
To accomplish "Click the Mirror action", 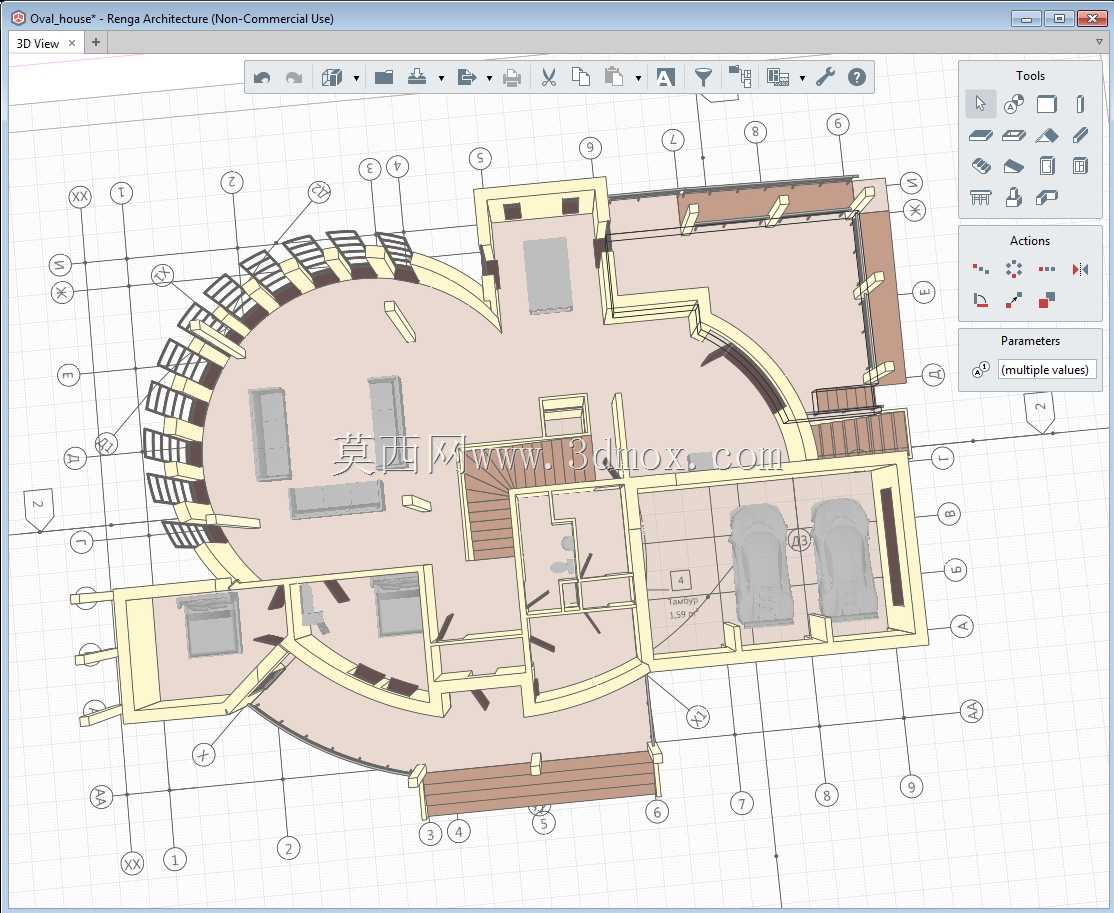I will pos(1080,269).
